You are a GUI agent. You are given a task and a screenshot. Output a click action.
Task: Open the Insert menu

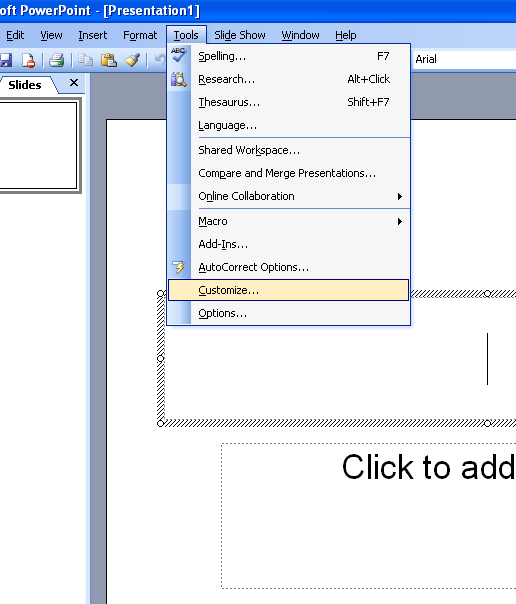coord(93,35)
